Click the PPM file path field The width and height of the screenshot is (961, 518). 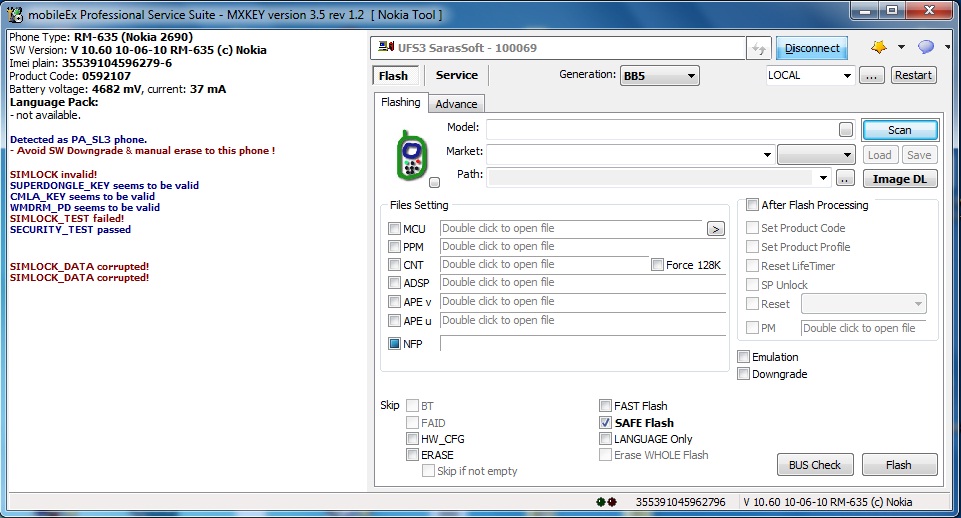583,246
